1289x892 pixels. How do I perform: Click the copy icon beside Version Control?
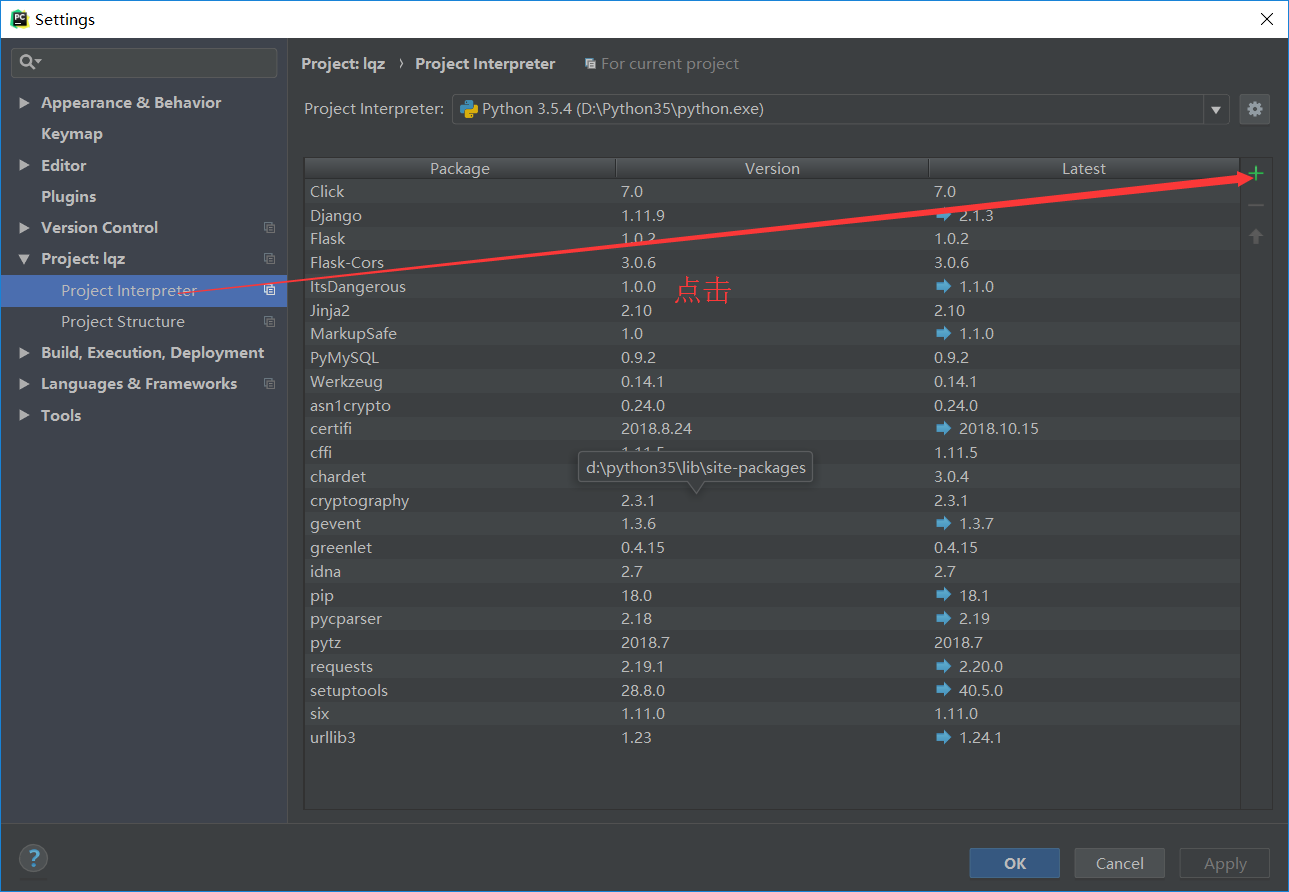click(269, 228)
